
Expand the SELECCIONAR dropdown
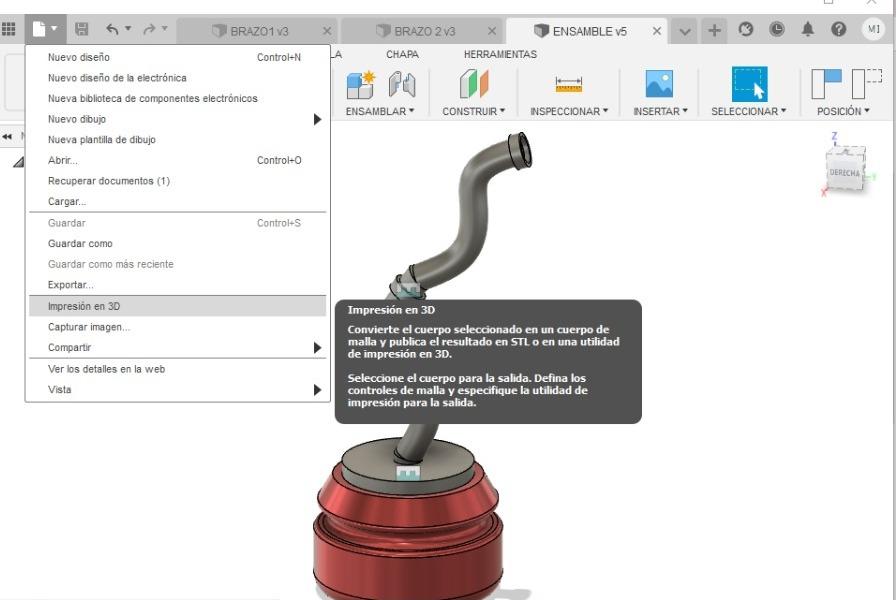point(749,111)
